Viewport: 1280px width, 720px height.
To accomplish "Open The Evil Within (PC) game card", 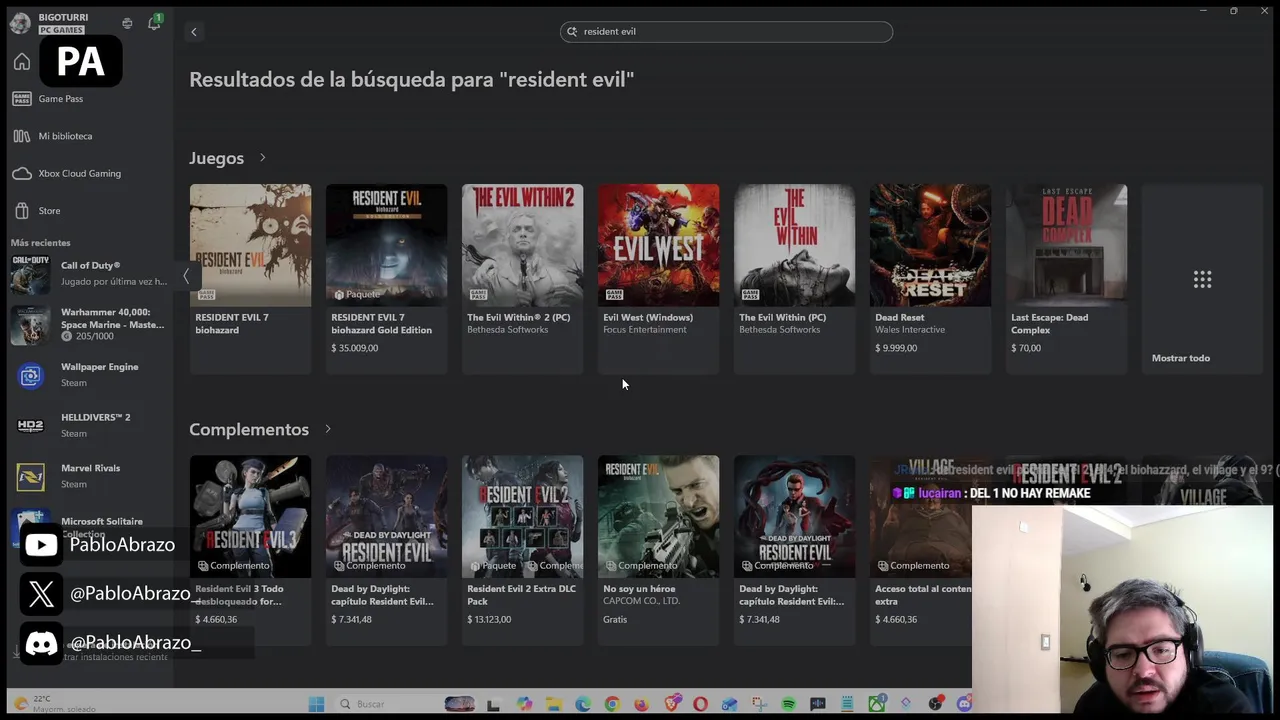I will 794,278.
